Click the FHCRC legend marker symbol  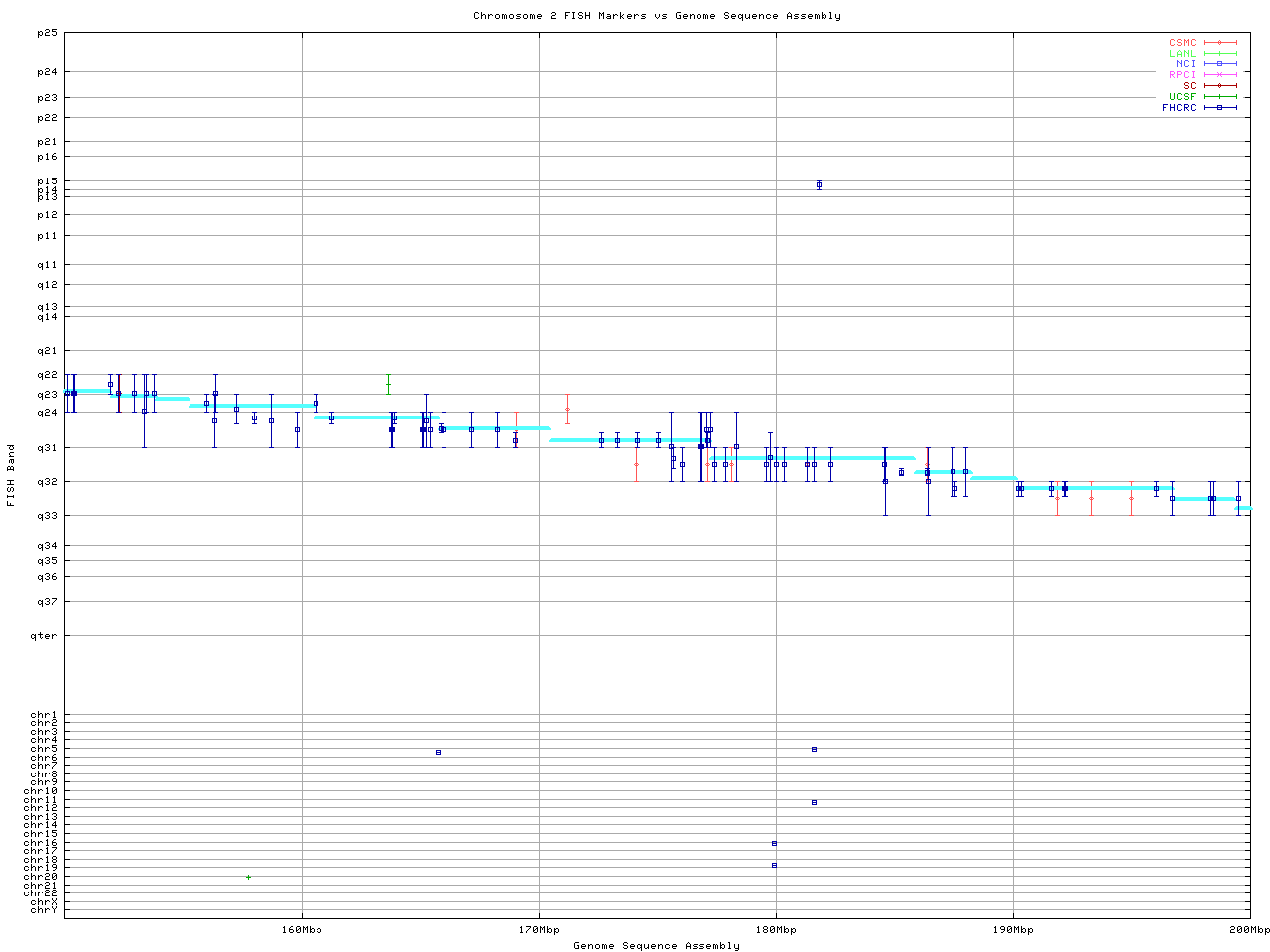1219,107
